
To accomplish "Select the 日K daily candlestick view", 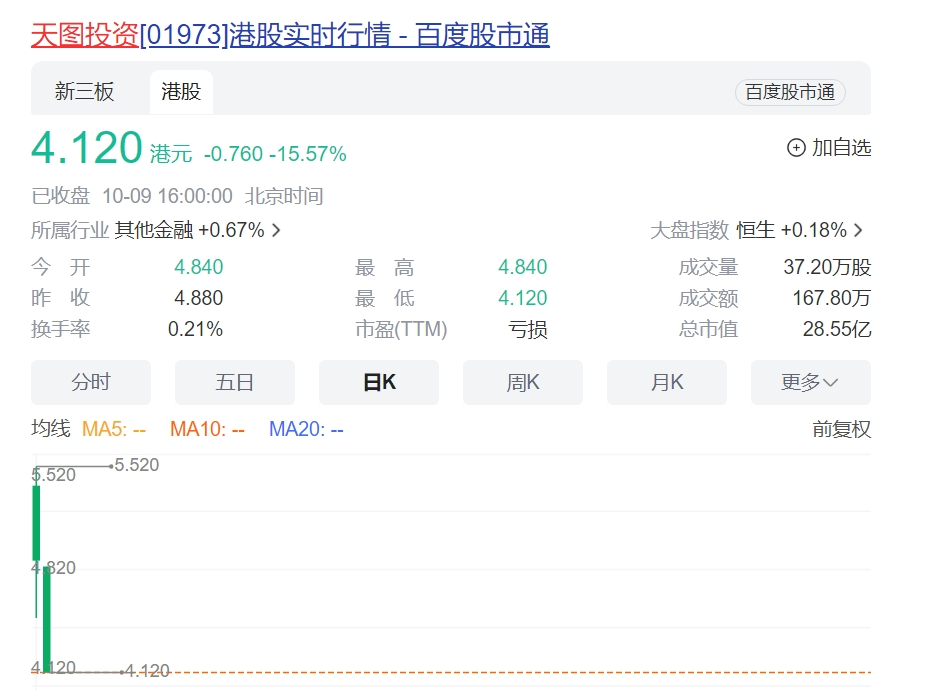I will 378,382.
